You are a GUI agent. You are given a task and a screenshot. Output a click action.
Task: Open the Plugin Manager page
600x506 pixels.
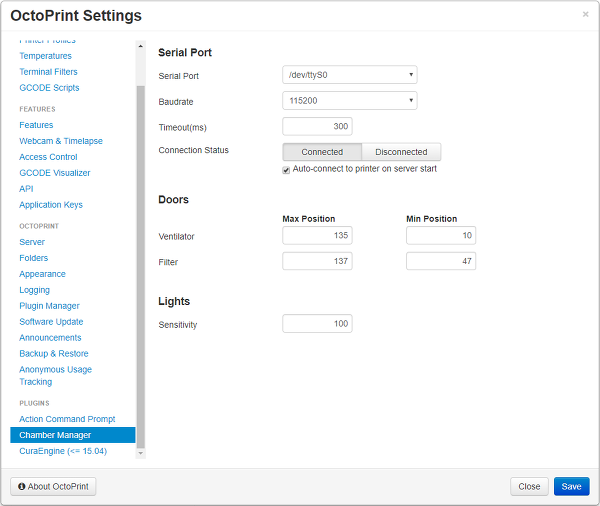click(x=49, y=306)
